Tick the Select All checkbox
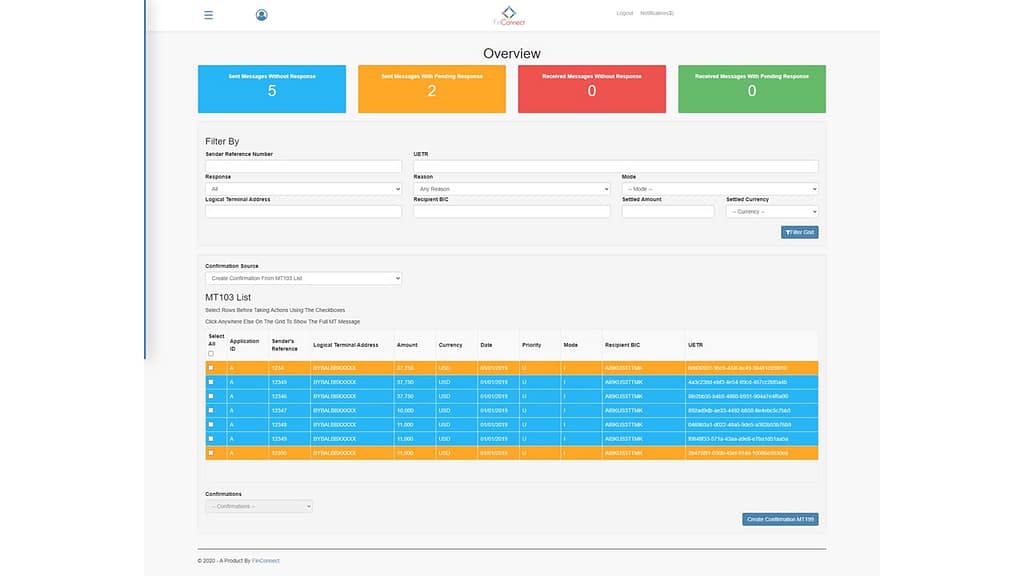This screenshot has height=576, width=1024. pos(210,353)
